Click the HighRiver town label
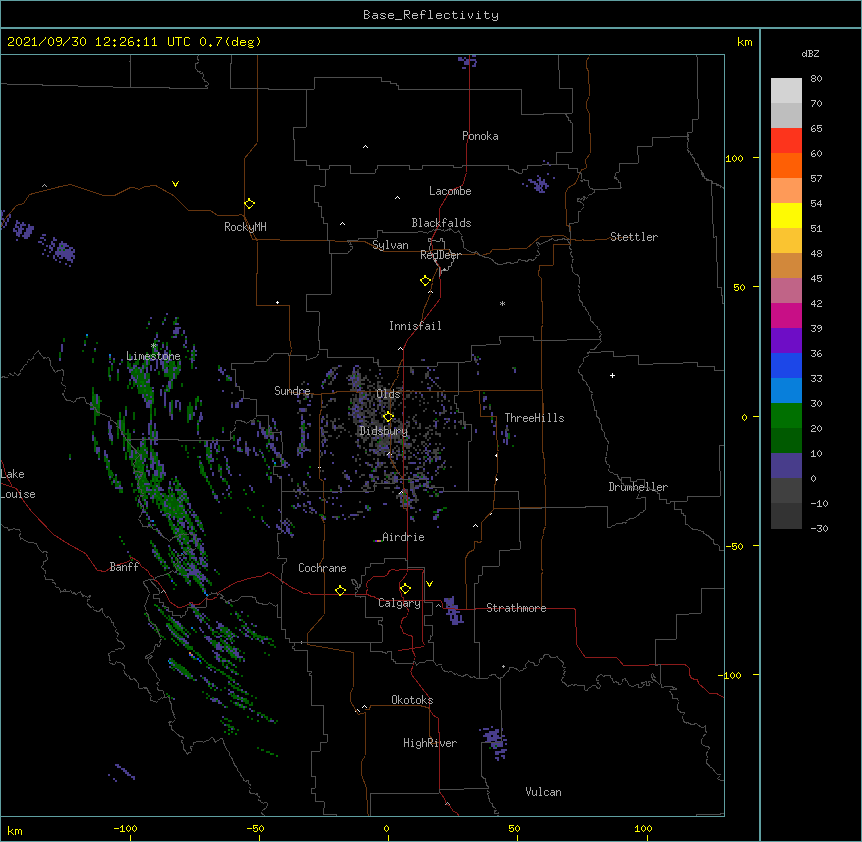The height and width of the screenshot is (842, 862). [x=430, y=743]
